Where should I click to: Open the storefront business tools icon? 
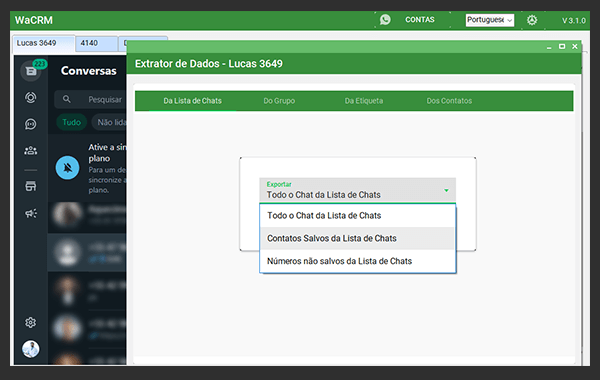point(31,186)
